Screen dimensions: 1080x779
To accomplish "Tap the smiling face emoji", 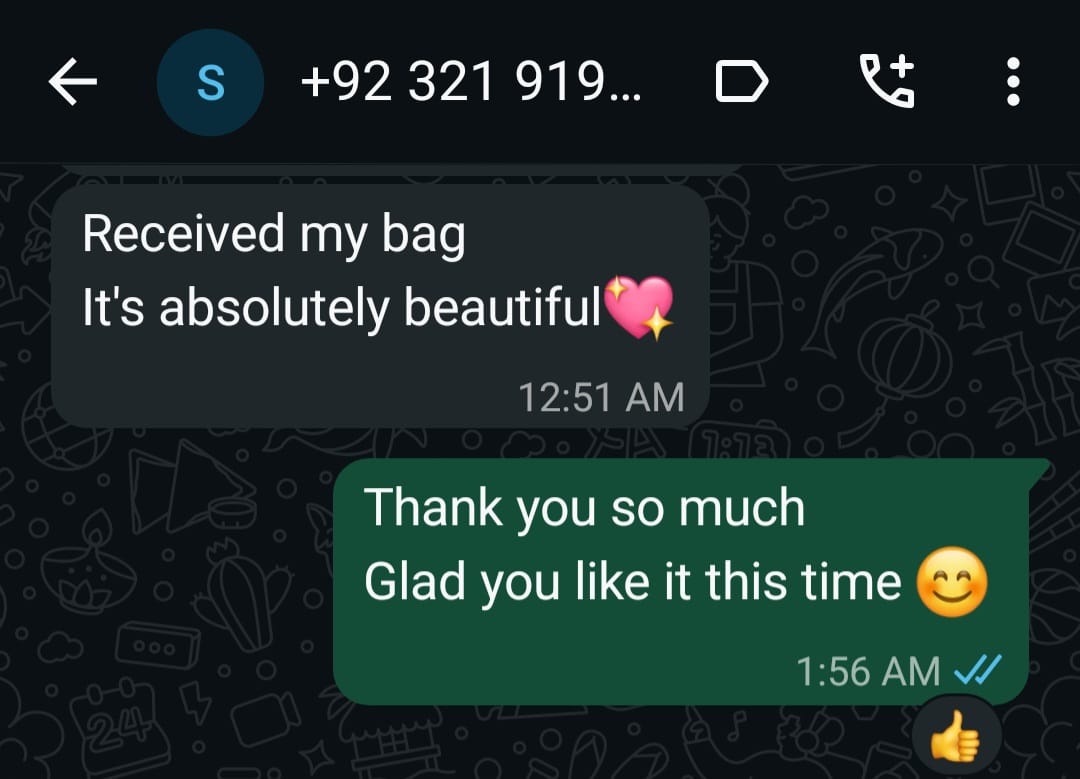I will point(953,583).
